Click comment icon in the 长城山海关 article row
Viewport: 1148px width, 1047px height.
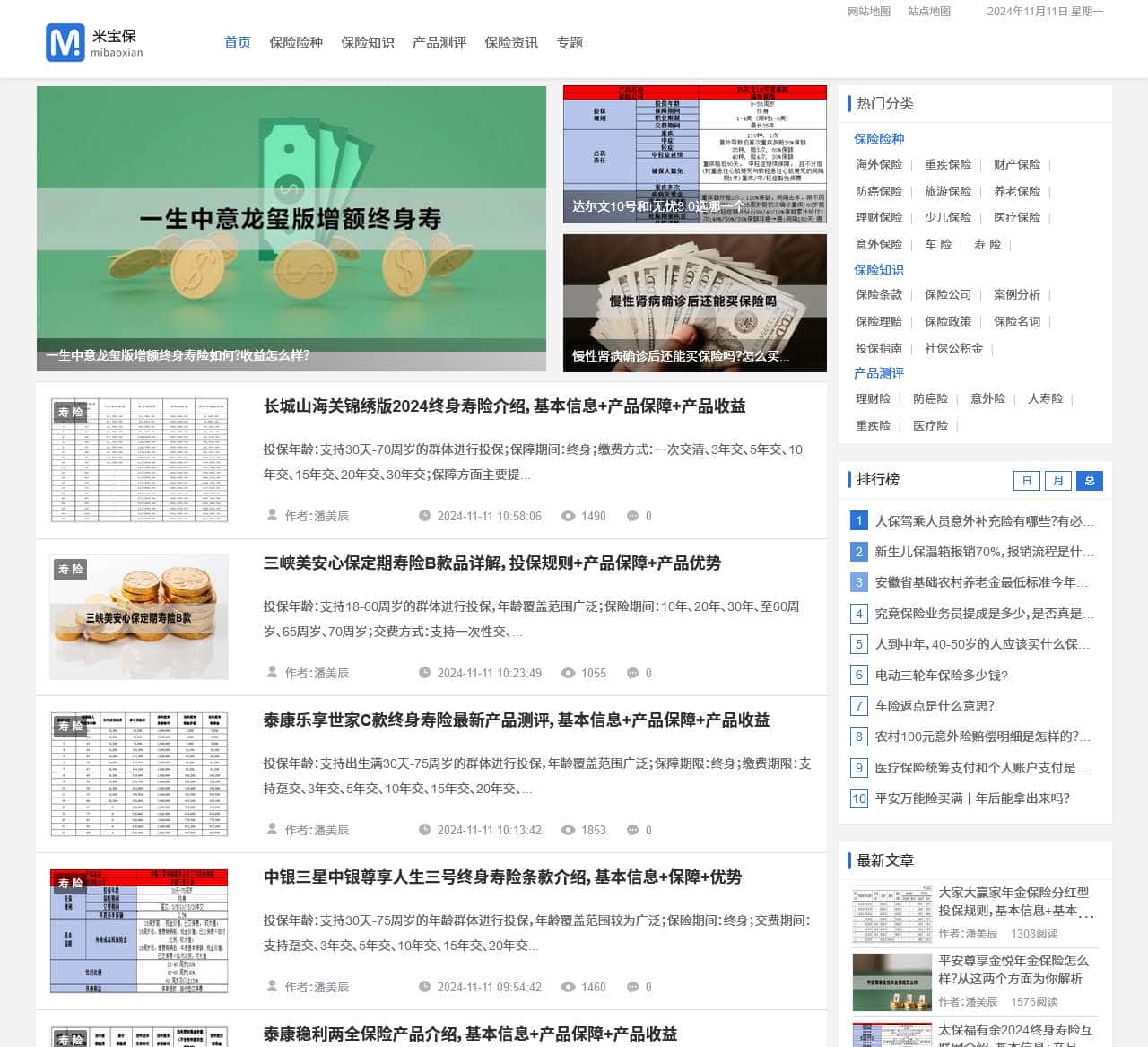(x=632, y=516)
